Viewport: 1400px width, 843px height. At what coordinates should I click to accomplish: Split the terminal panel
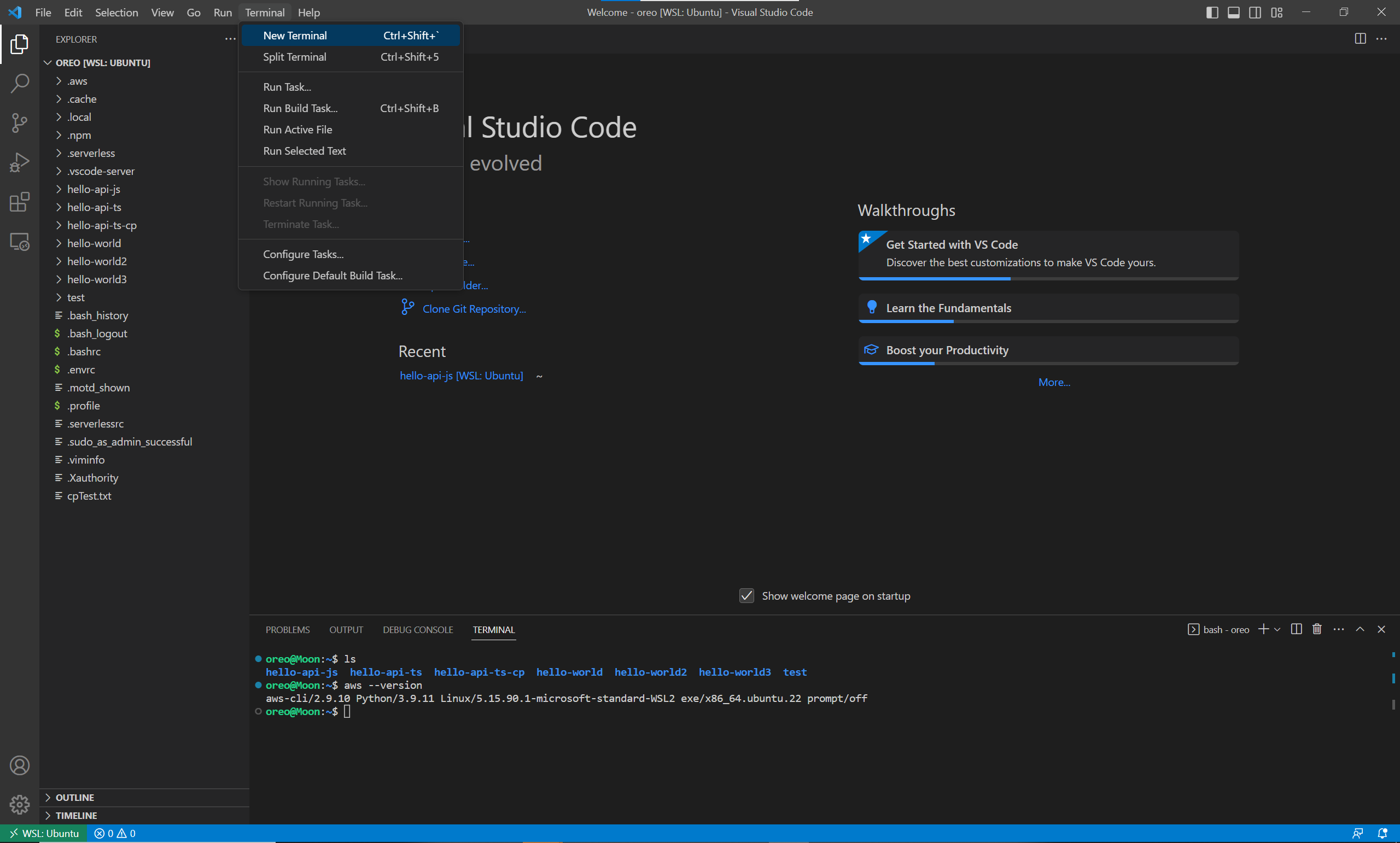coord(1296,629)
